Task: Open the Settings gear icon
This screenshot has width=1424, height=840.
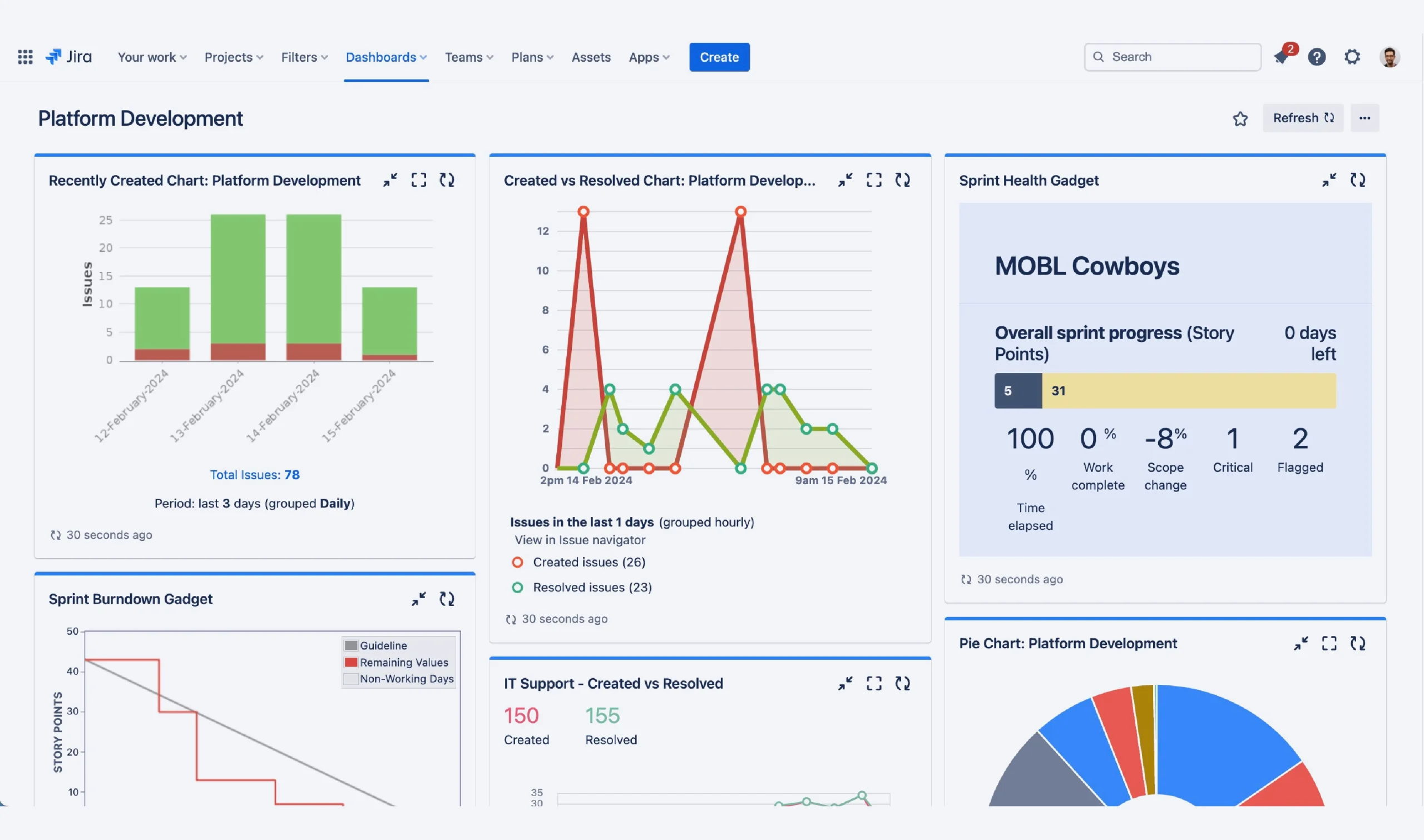Action: pos(1352,57)
